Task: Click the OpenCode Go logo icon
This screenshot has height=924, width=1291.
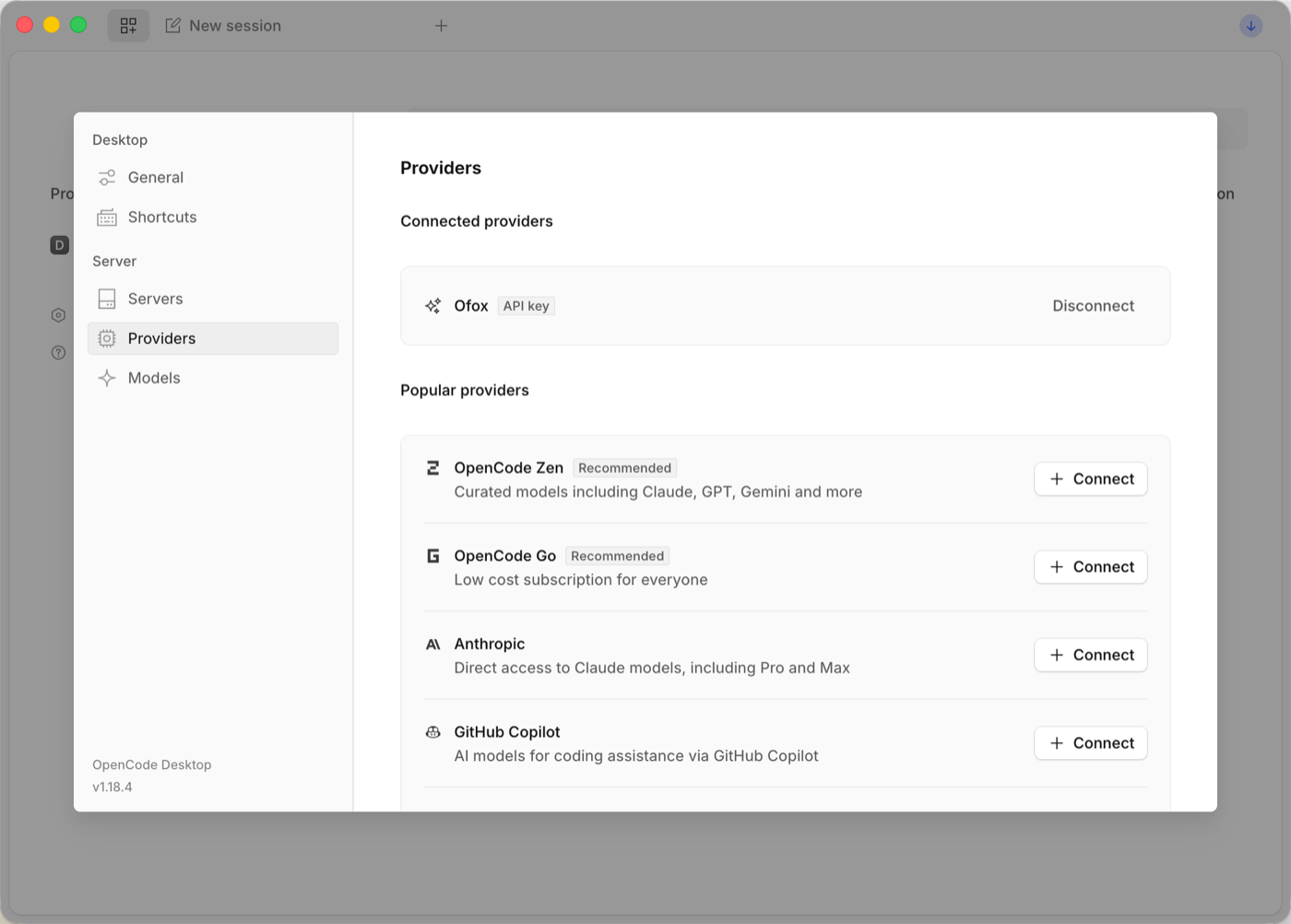Action: pos(432,556)
